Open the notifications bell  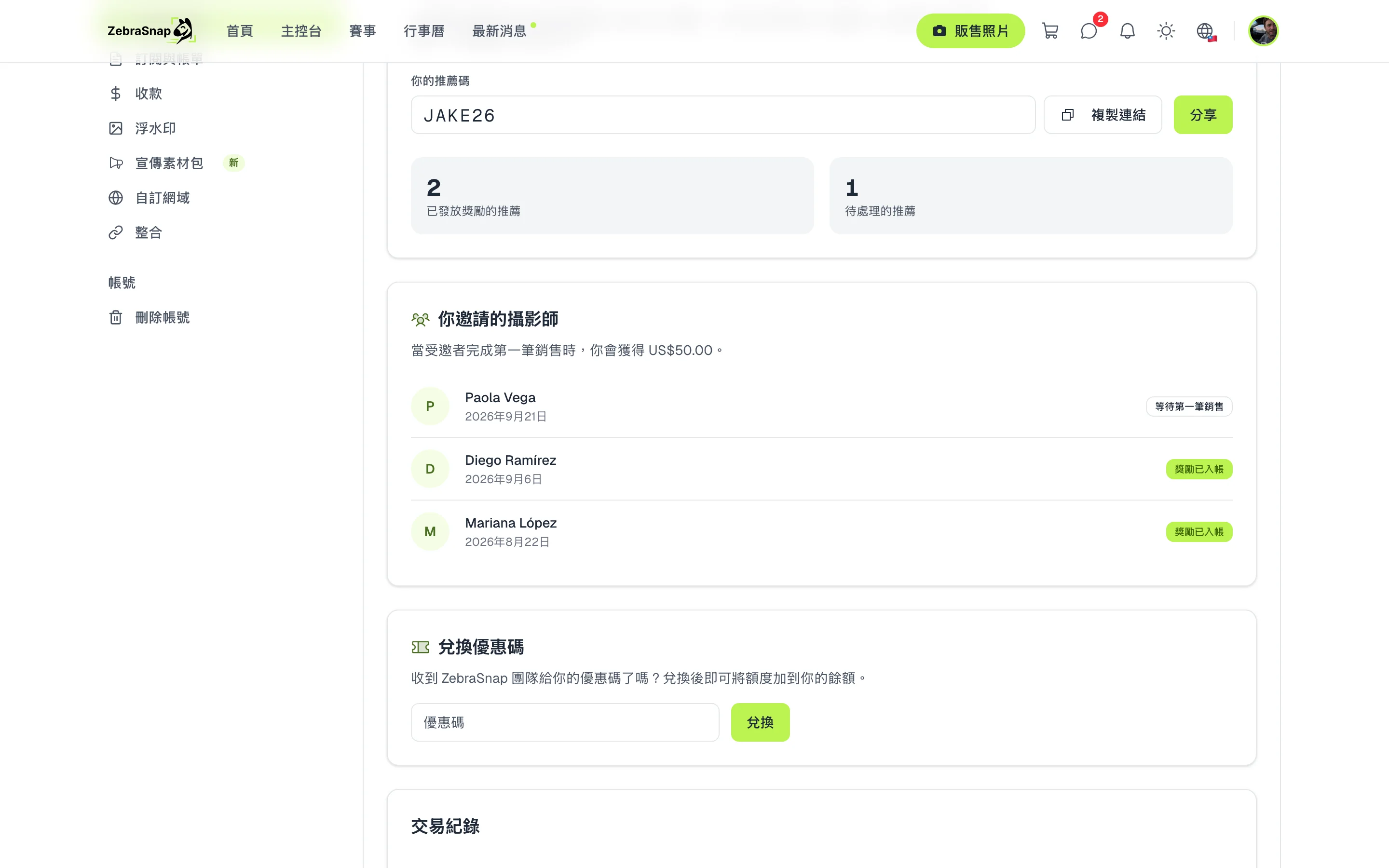[1127, 31]
